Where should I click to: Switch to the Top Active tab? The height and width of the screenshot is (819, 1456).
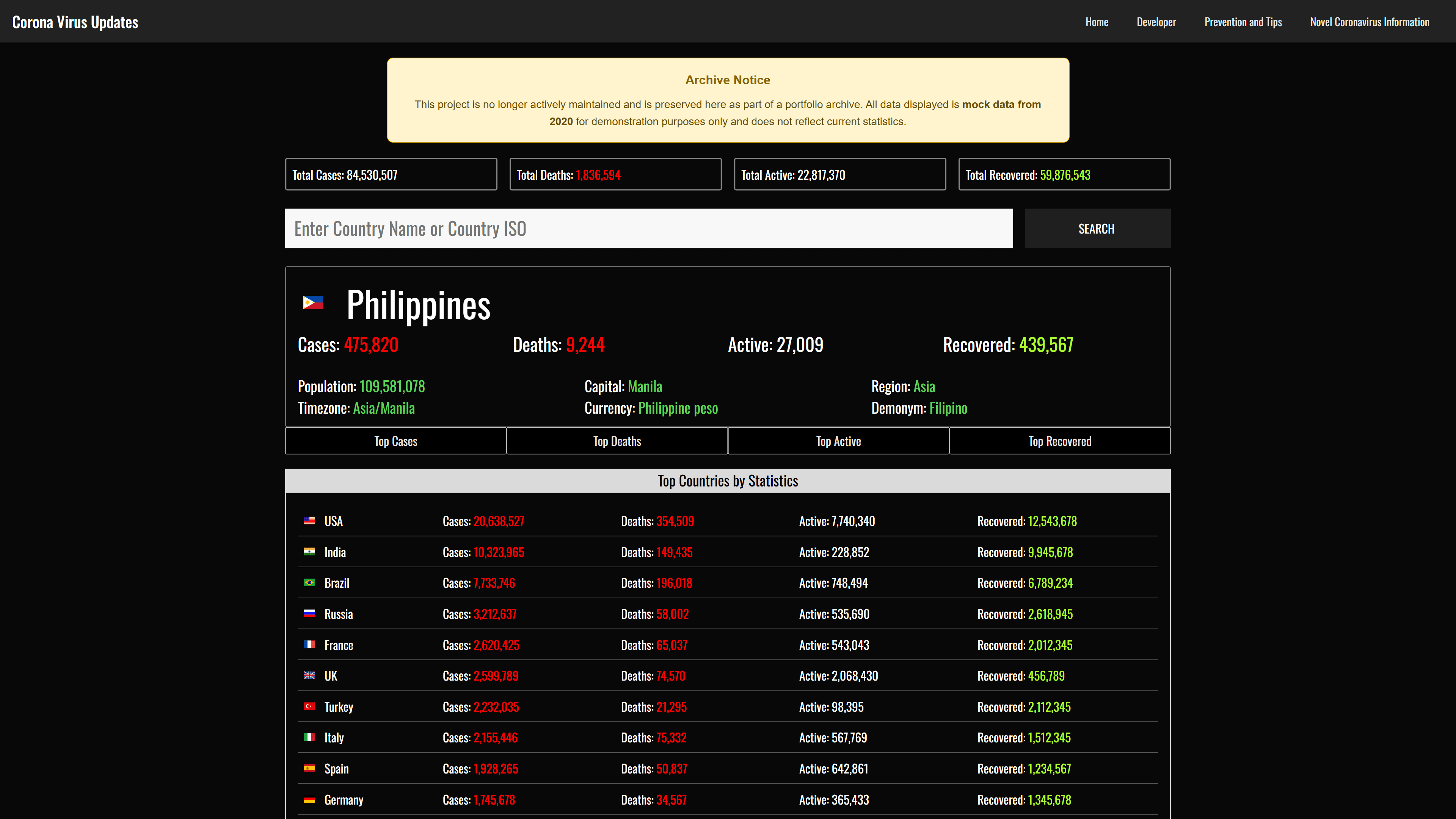pos(838,441)
